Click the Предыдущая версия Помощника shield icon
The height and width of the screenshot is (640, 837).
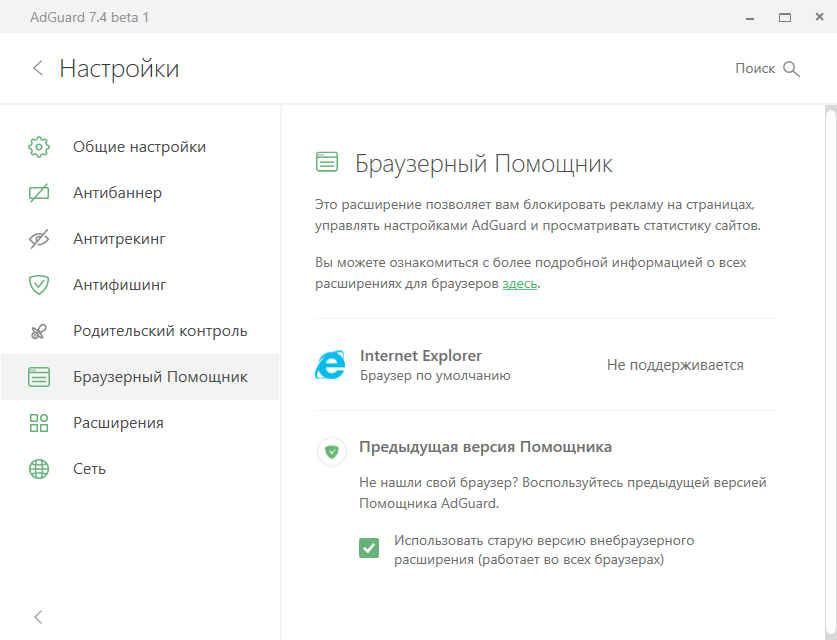point(332,451)
